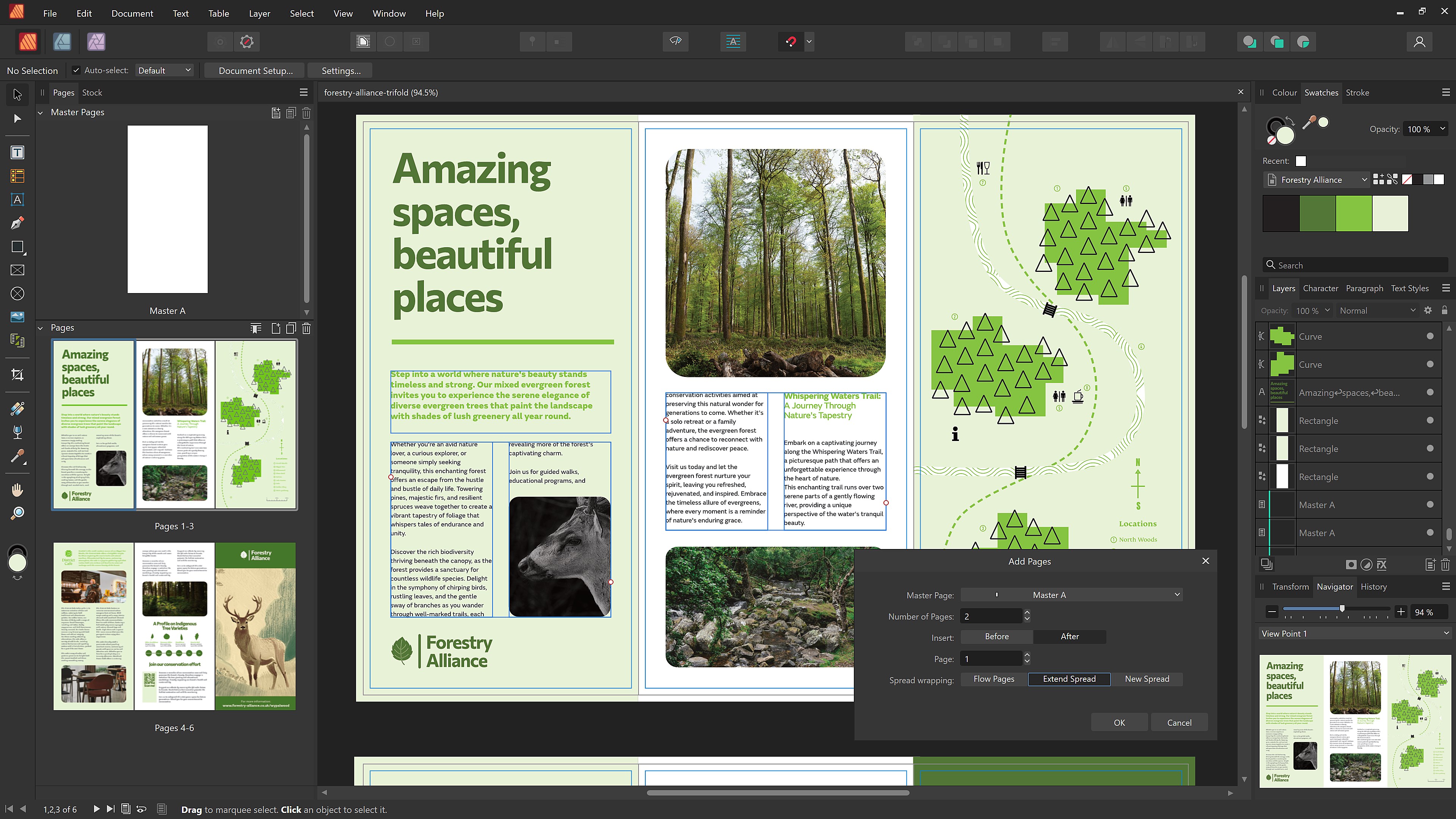Click the Document Setup button
This screenshot has width=1456, height=819.
tap(256, 71)
